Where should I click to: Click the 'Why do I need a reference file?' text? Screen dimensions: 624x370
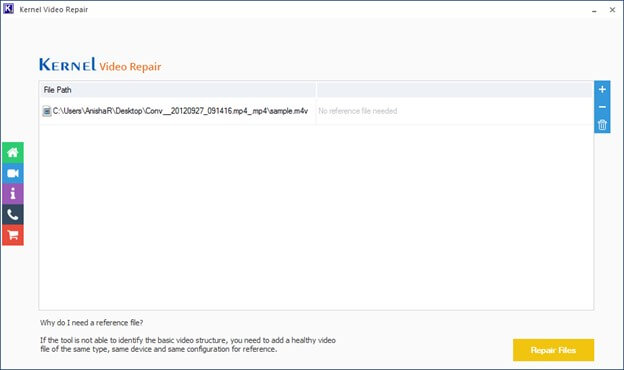pyautogui.click(x=92, y=323)
